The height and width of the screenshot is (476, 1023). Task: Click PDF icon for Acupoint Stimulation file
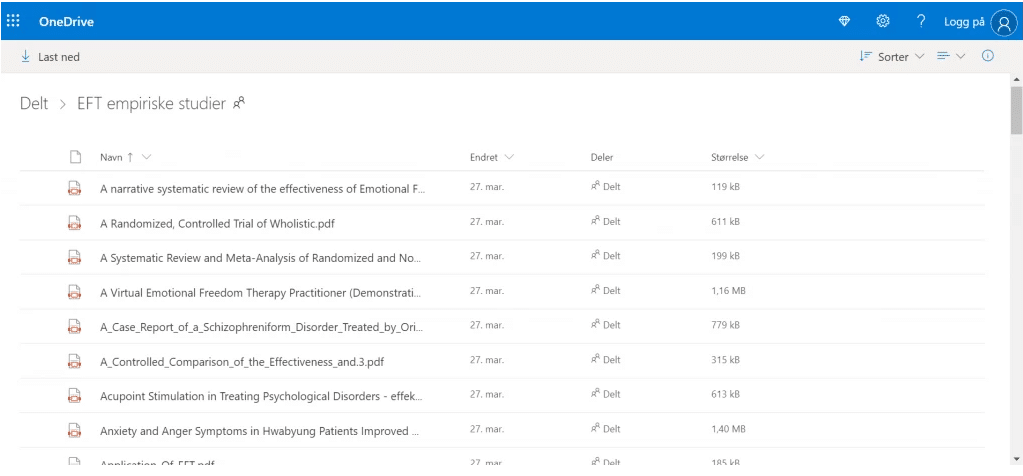[74, 395]
